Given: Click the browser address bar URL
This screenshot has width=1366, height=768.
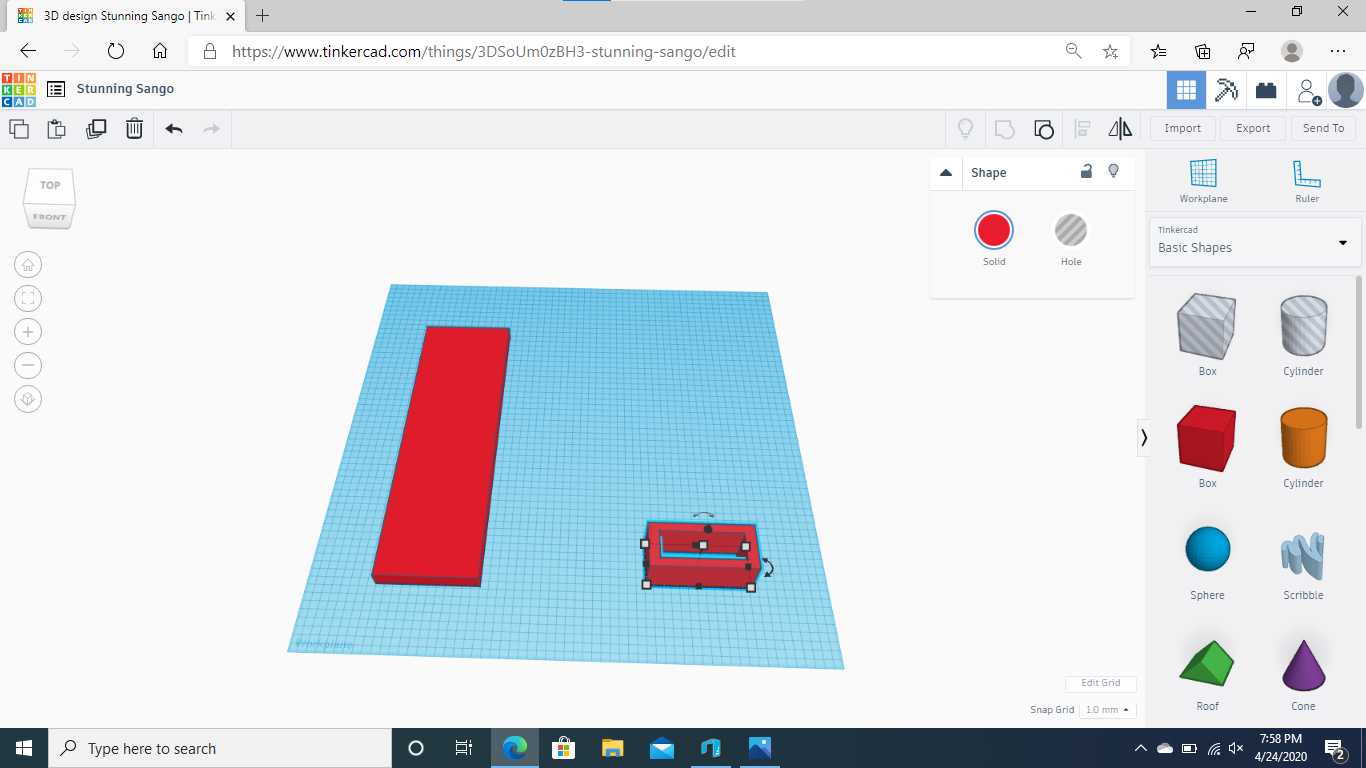Looking at the screenshot, I should 484,51.
